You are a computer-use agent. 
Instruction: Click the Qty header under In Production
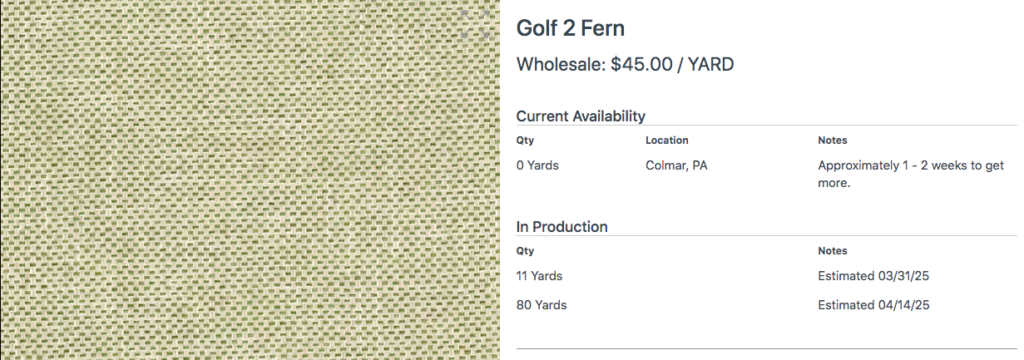(x=524, y=251)
